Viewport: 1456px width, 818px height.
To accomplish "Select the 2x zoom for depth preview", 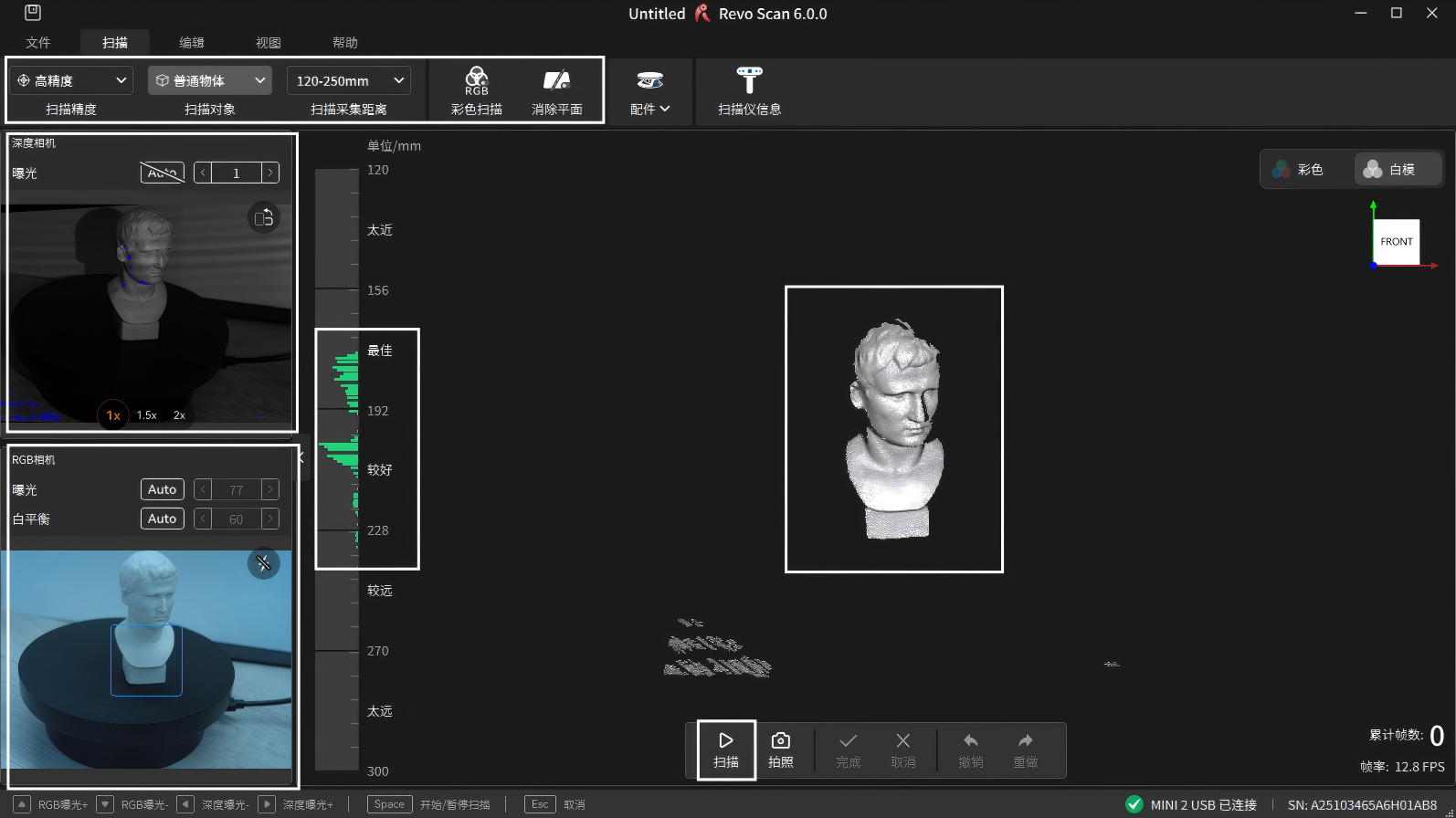I will 179,415.
